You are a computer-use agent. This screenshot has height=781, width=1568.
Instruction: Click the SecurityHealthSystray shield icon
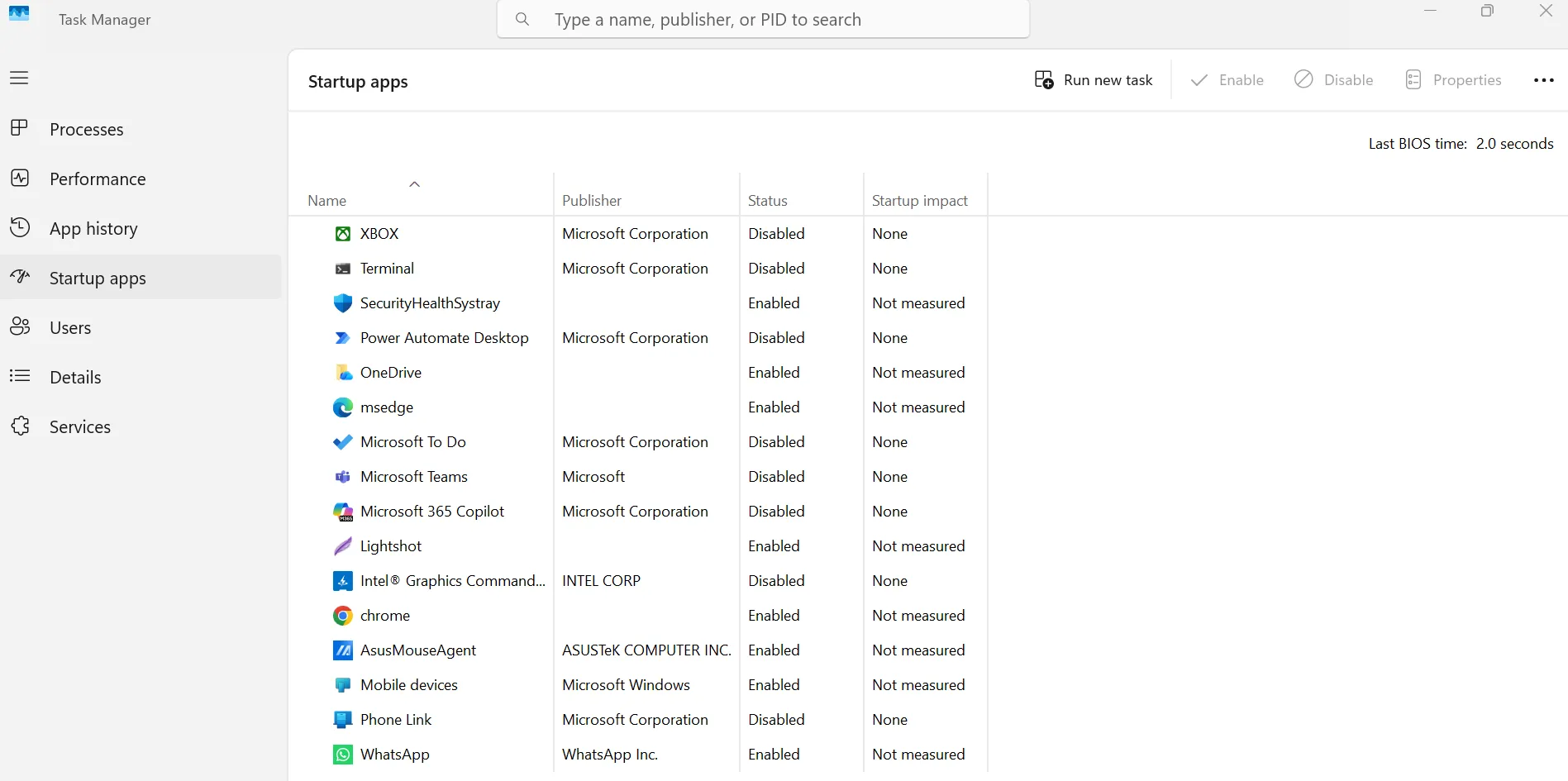coord(343,303)
